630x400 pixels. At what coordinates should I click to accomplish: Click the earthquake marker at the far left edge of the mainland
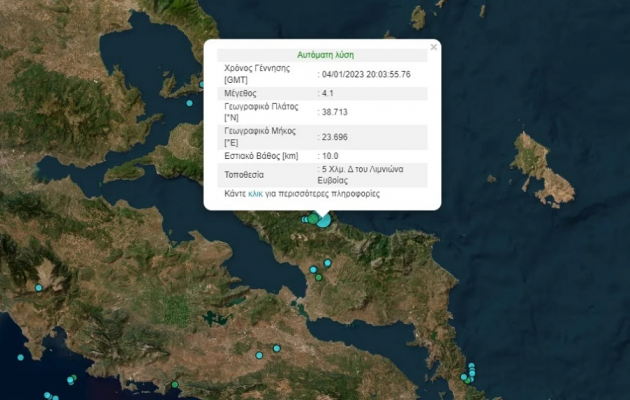[x=39, y=288]
